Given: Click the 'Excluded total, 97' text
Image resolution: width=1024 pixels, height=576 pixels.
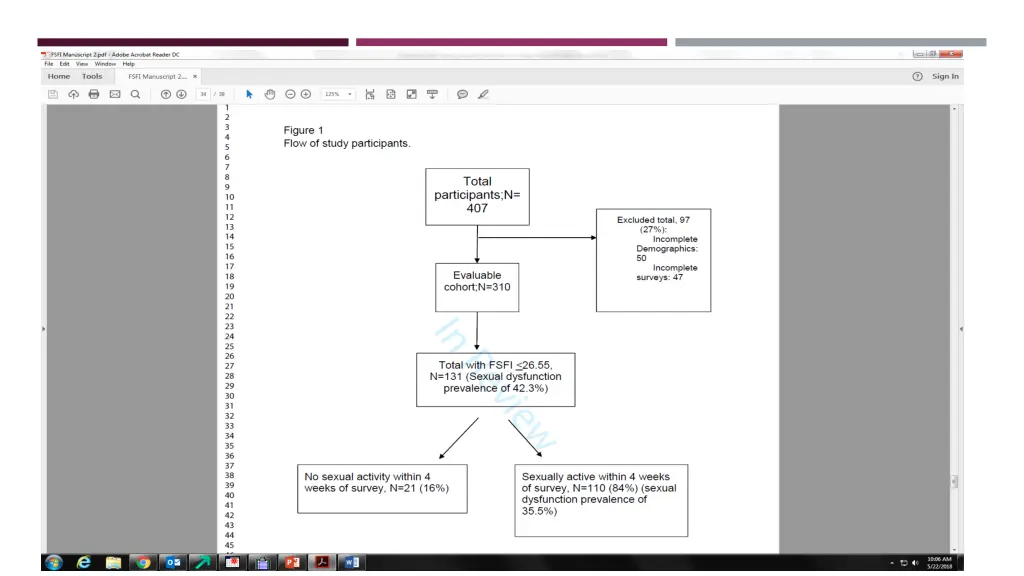Looking at the screenshot, I should [653, 220].
